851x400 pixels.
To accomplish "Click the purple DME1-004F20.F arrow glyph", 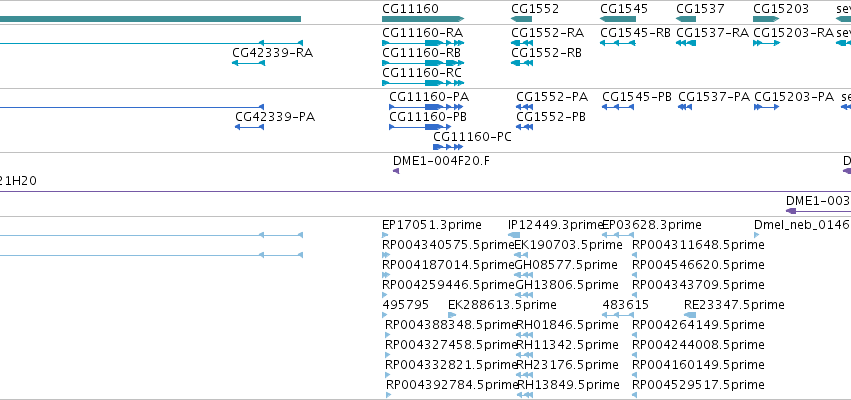I will (396, 171).
